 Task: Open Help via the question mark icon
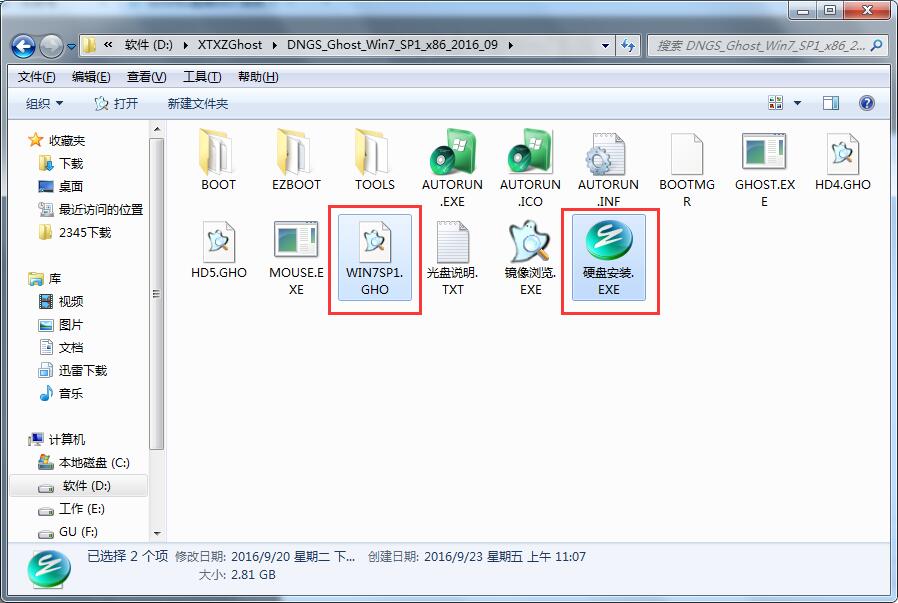pos(866,102)
